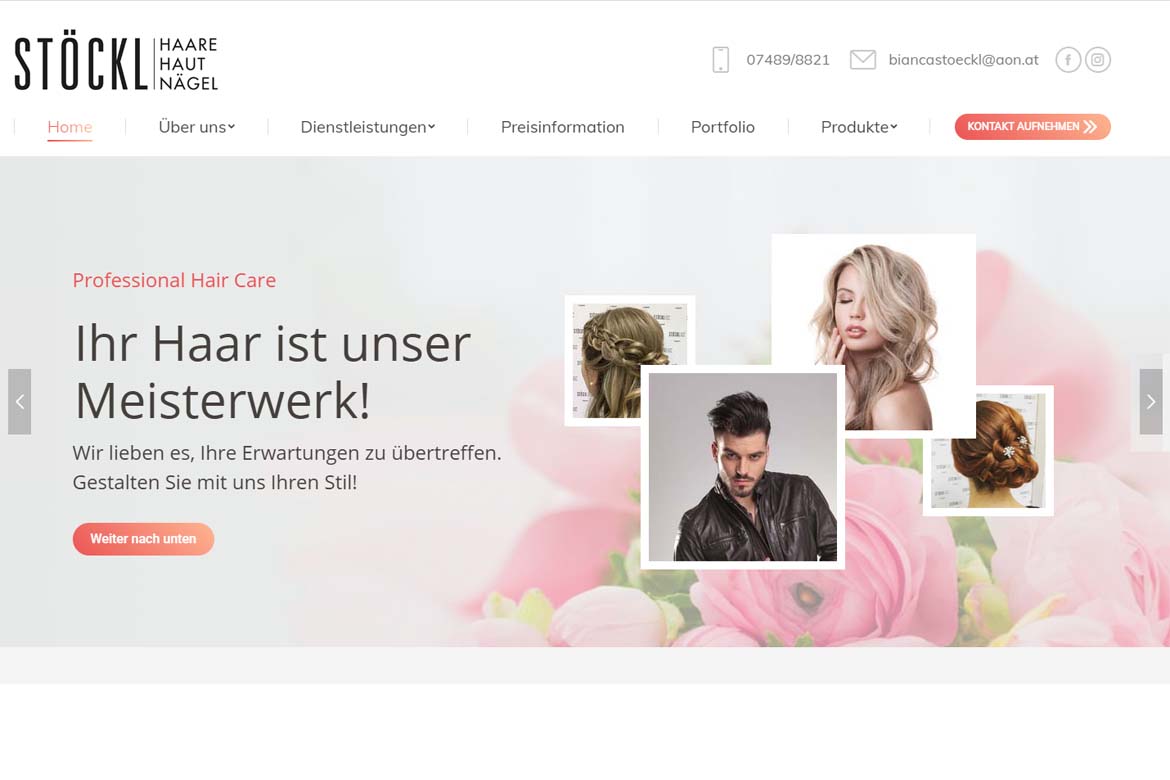The image size is (1170, 780).
Task: Click the Weiter nach unten button
Action: point(143,539)
